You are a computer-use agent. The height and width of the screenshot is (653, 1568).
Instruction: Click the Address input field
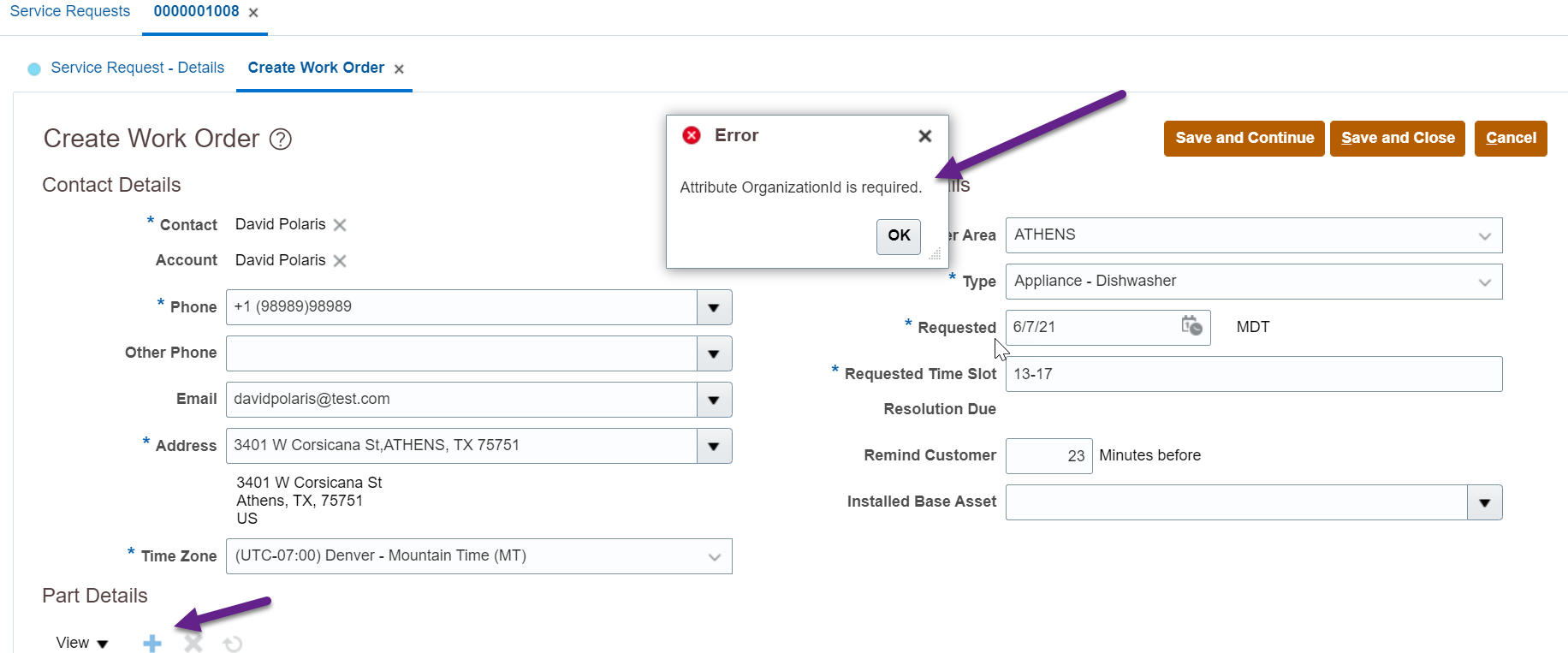coord(461,446)
